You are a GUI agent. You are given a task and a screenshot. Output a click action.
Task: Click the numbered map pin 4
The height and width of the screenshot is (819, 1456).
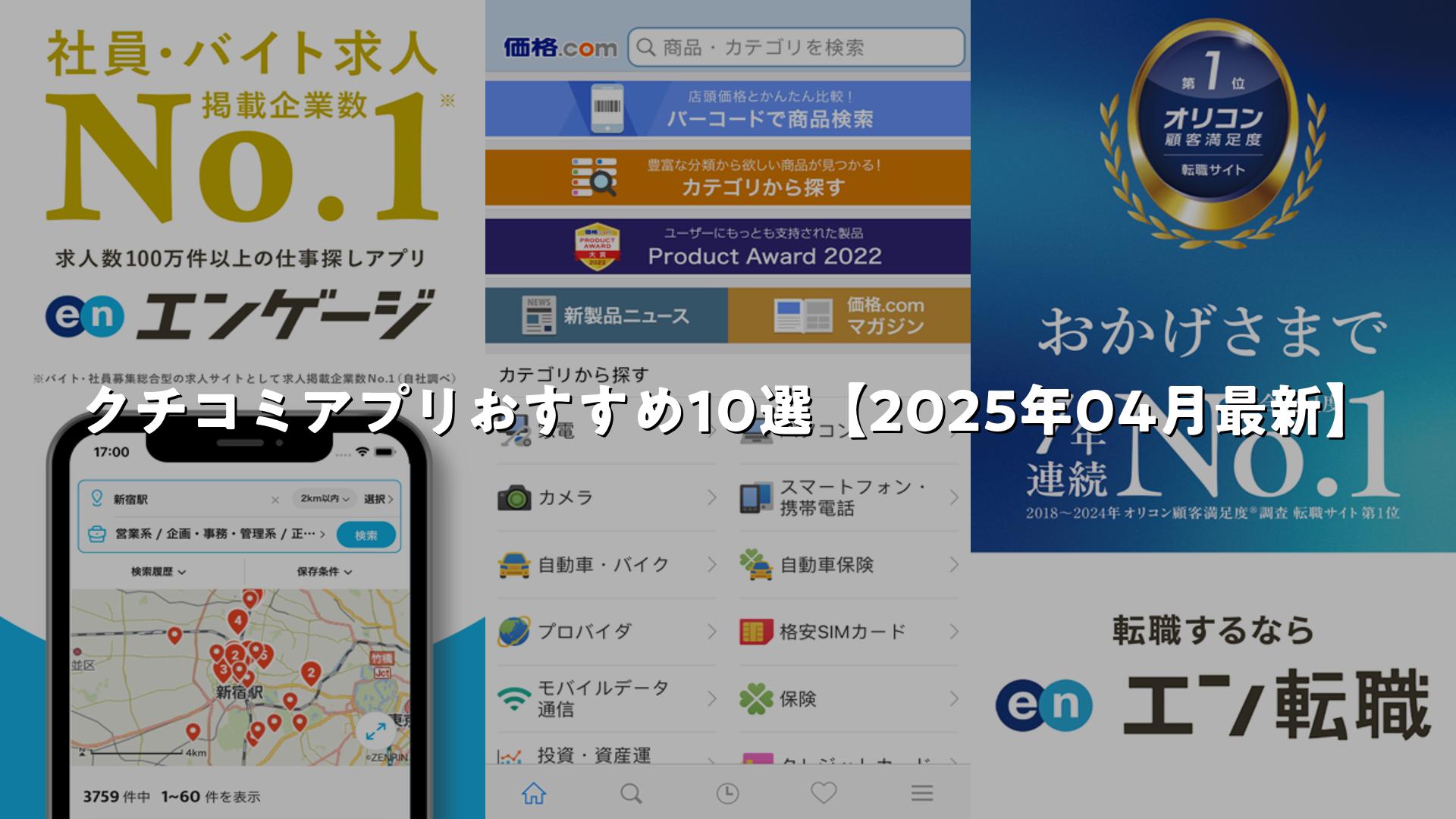point(237,623)
